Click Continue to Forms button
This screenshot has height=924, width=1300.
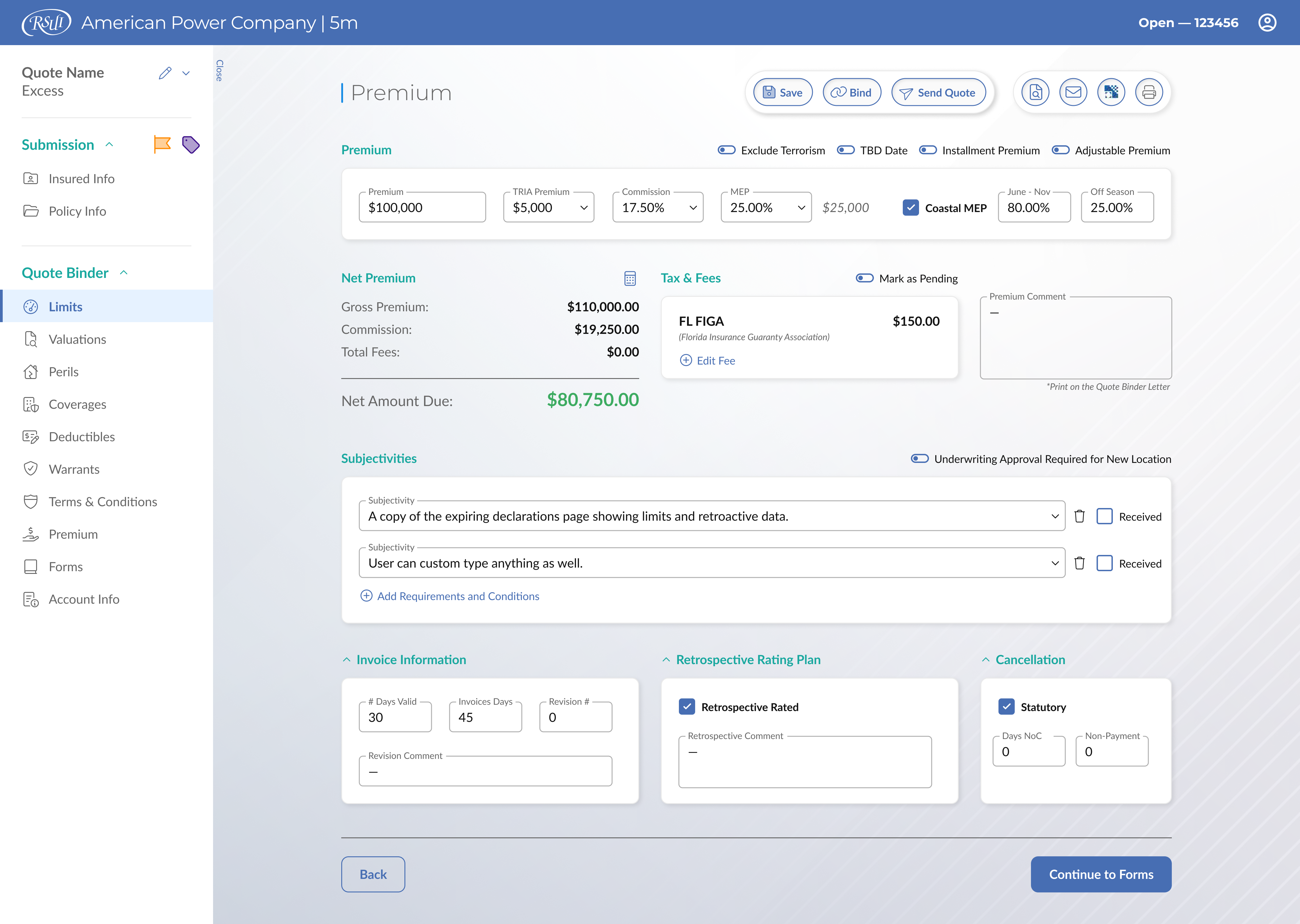1101,874
